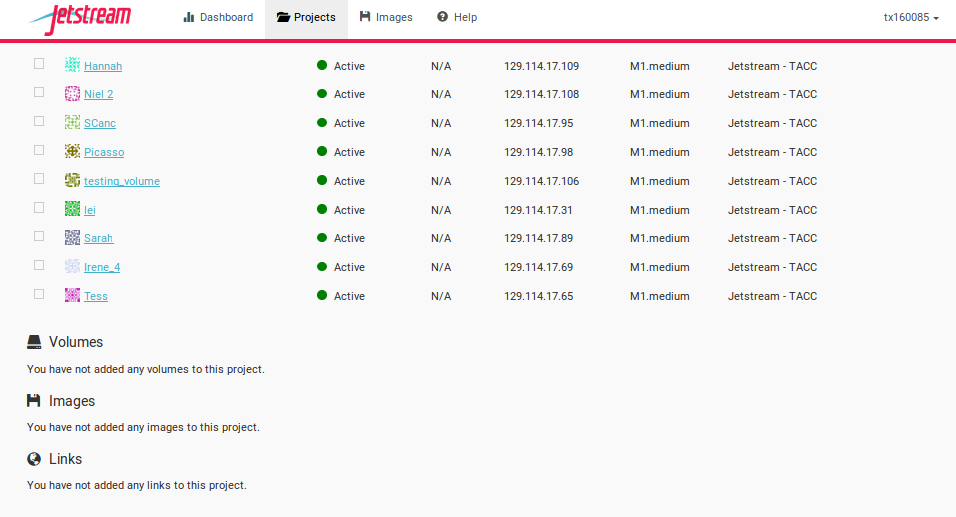This screenshot has width=956, height=517.
Task: Click the Volumes section drive icon
Action: click(x=34, y=342)
